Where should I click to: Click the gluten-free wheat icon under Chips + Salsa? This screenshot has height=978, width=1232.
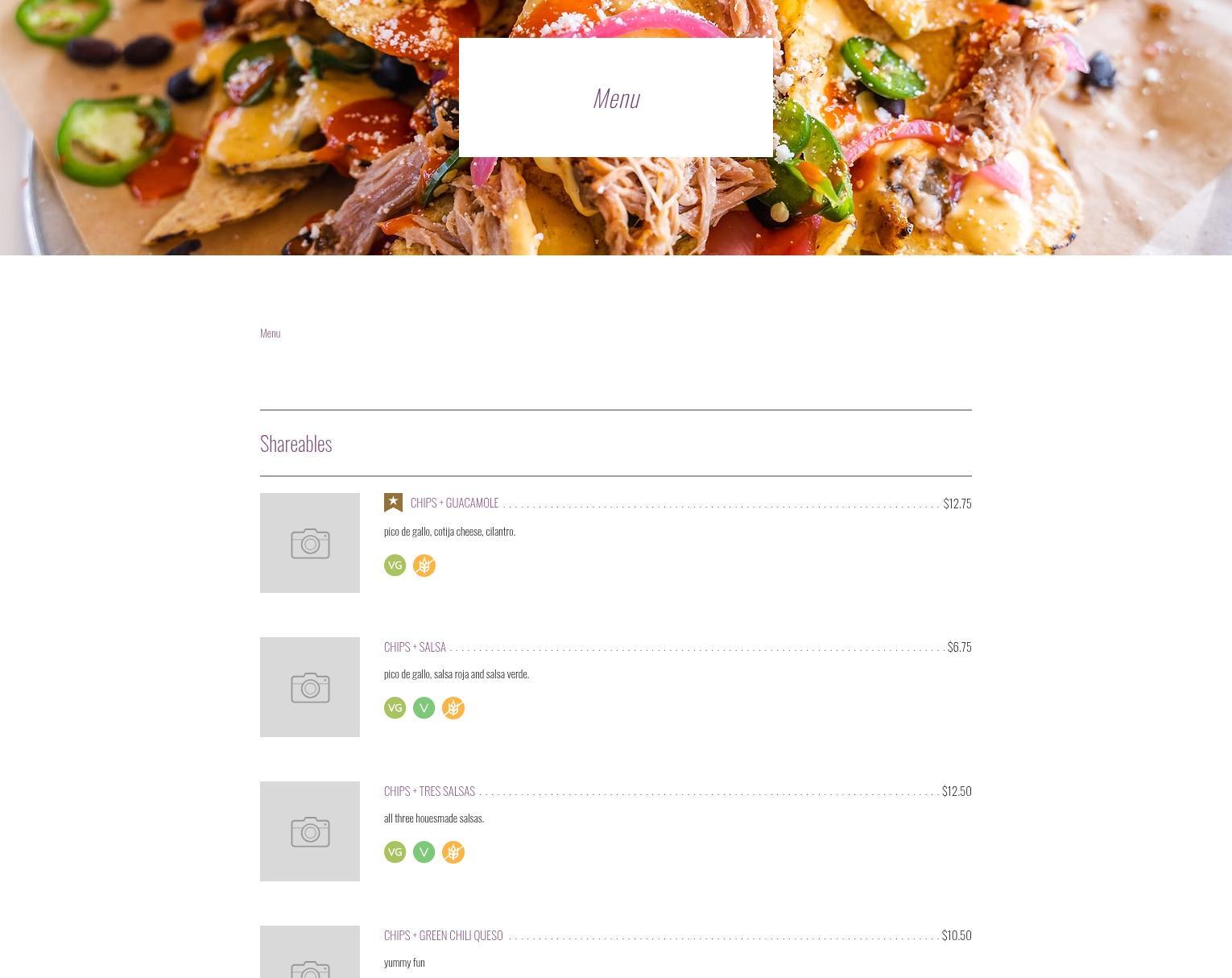(453, 708)
